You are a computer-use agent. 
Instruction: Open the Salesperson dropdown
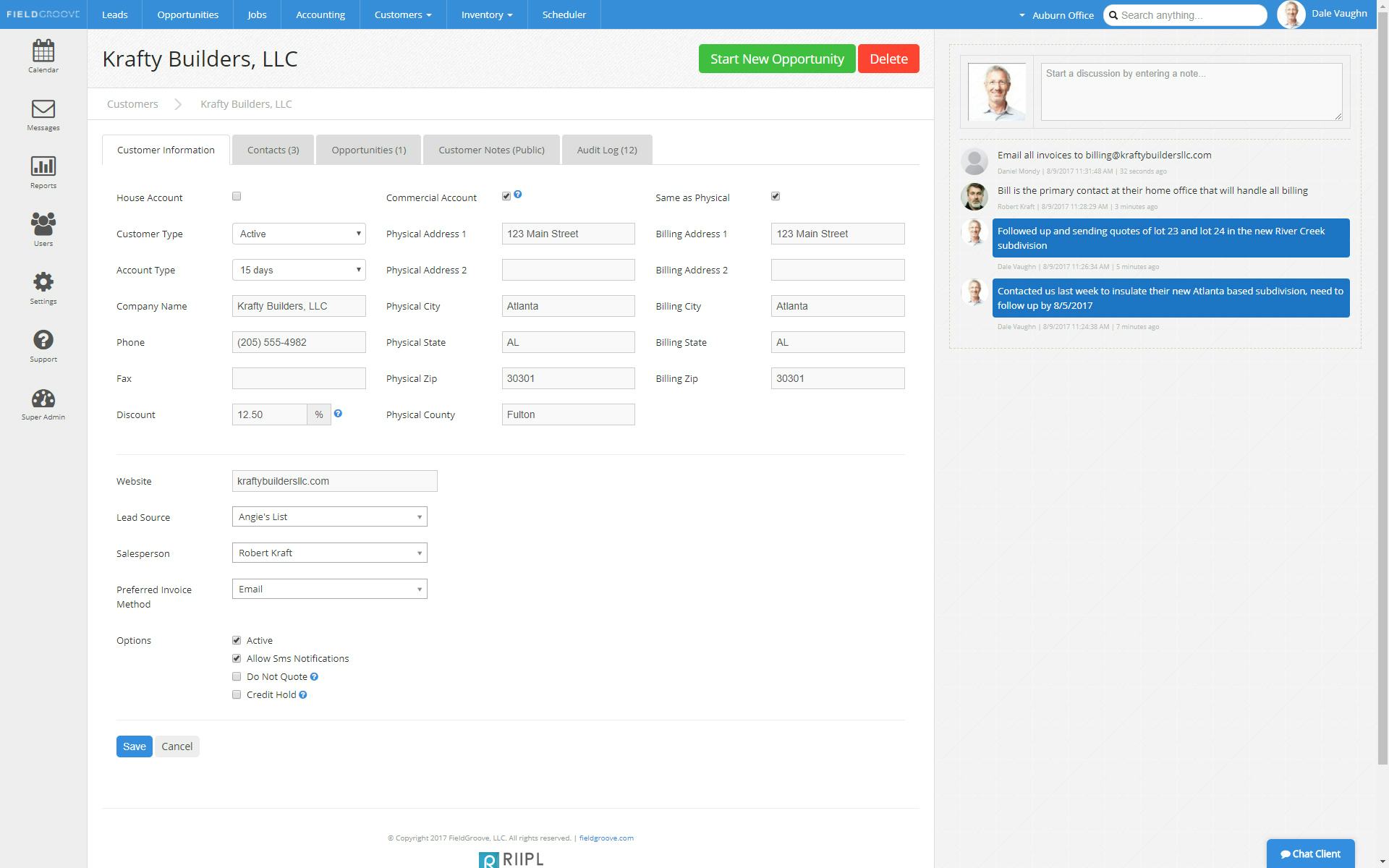(329, 553)
